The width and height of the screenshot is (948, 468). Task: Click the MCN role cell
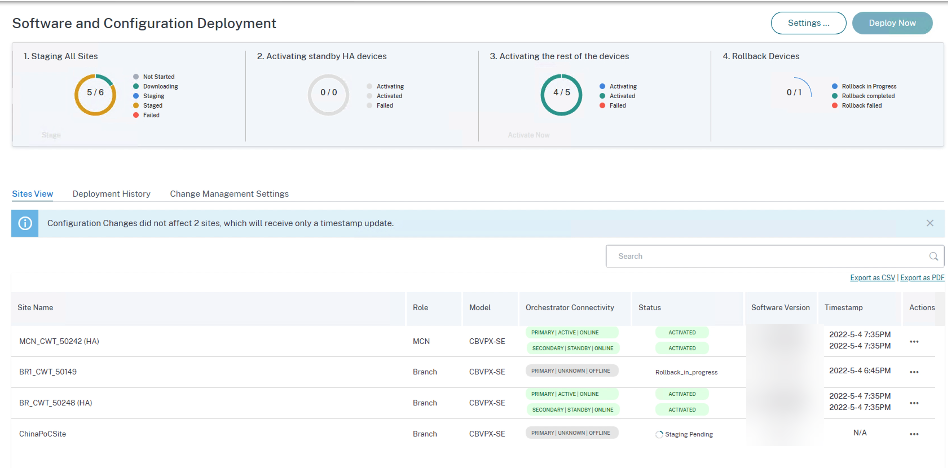pos(421,342)
